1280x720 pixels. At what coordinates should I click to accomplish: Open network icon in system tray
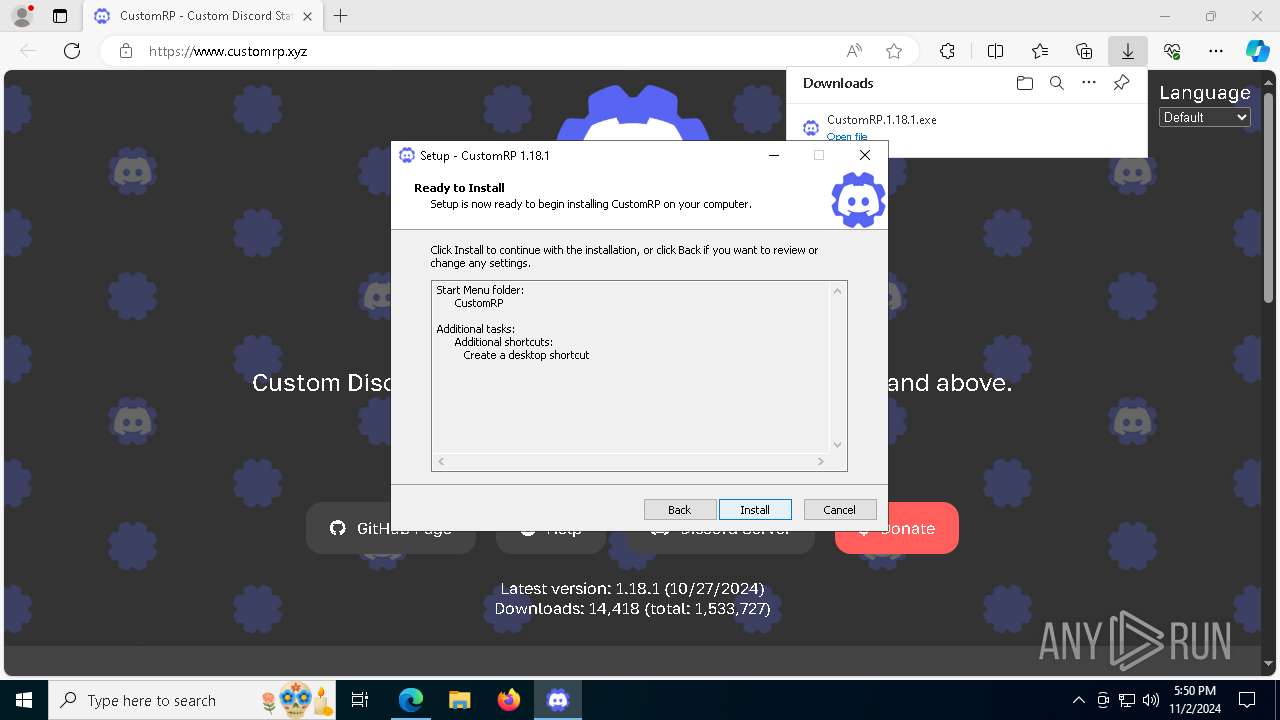pyautogui.click(x=1127, y=700)
